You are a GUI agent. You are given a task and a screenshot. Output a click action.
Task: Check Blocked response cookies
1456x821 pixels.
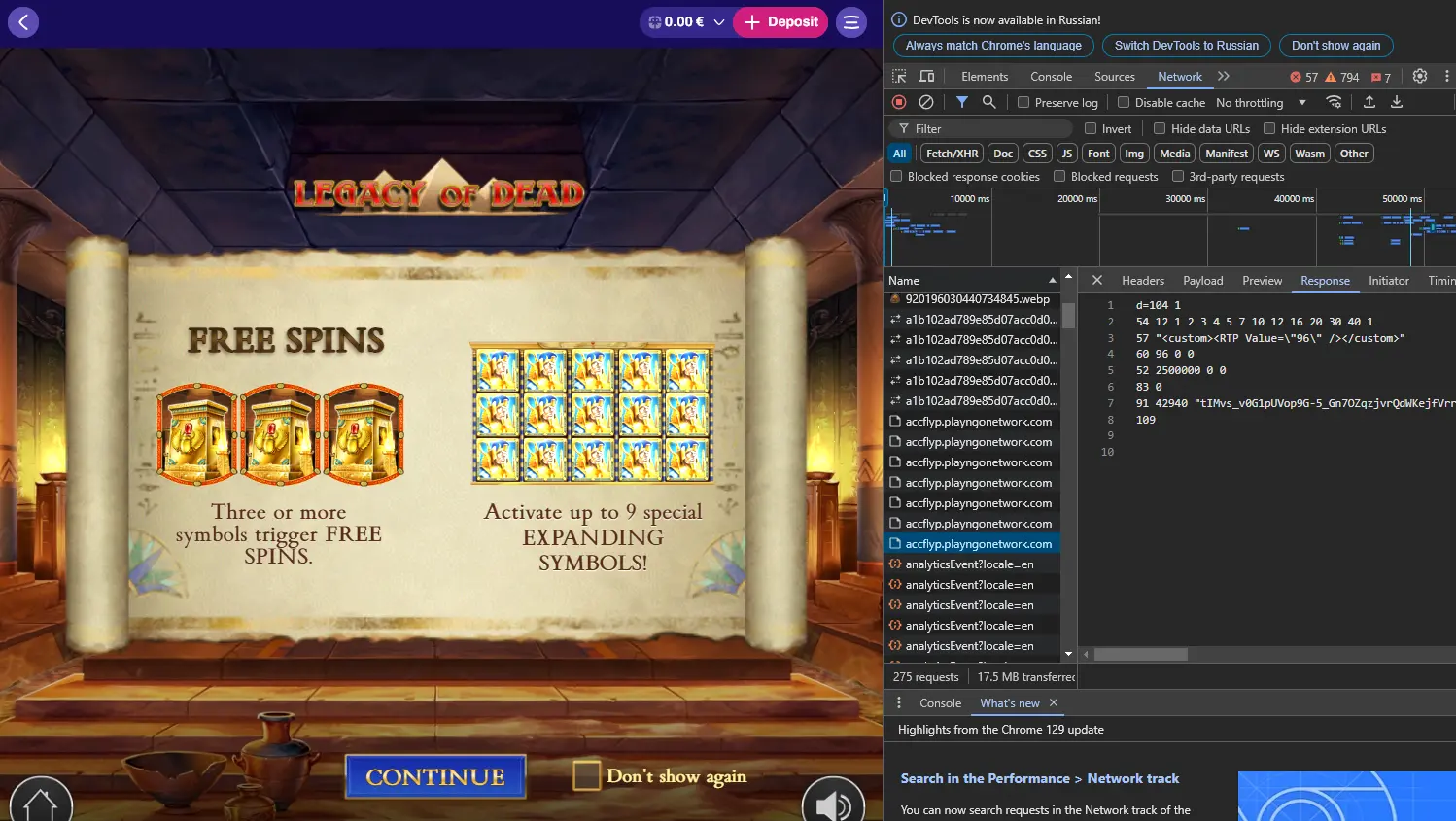[x=896, y=176]
